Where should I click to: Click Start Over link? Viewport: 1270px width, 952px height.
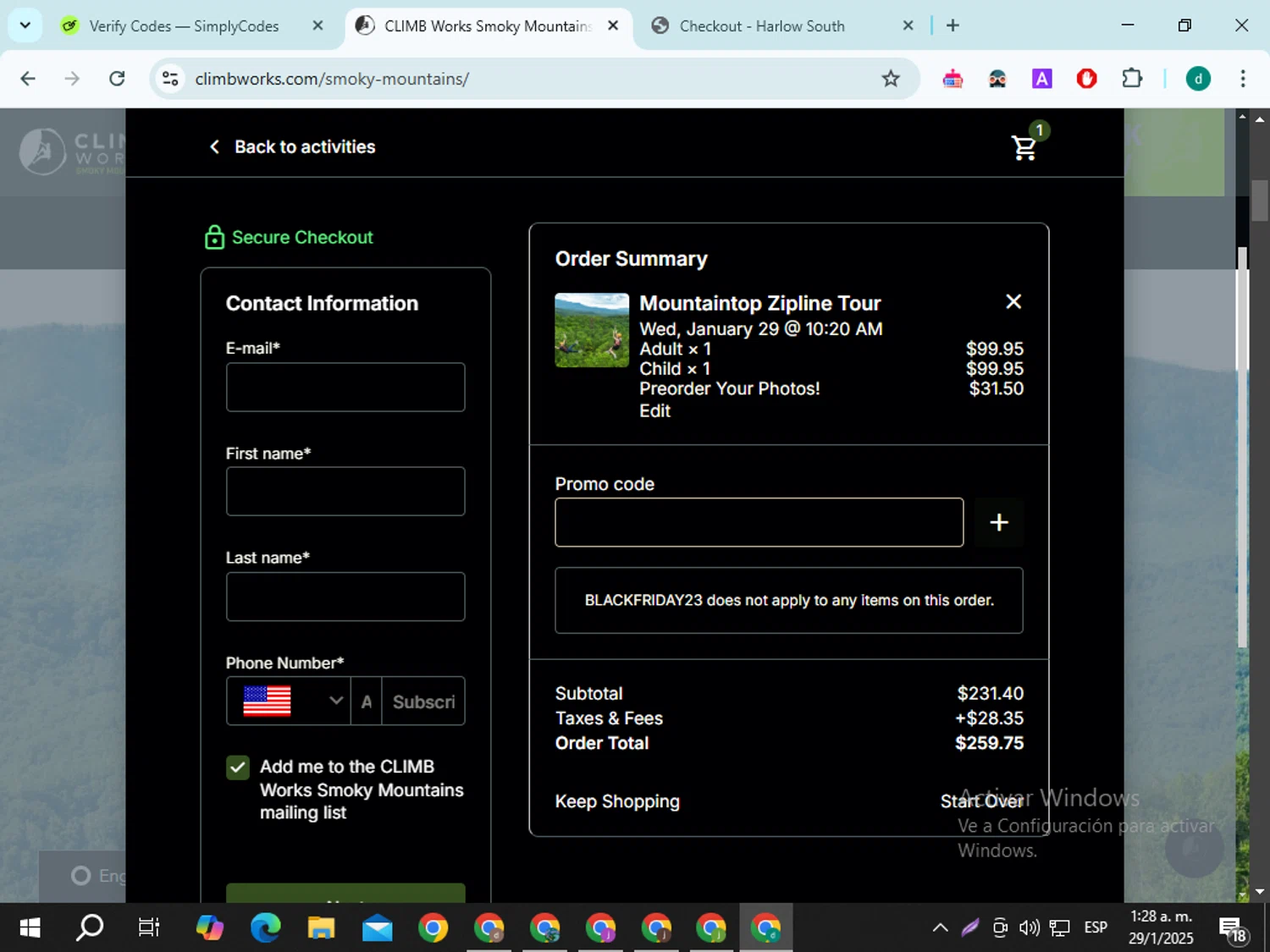point(982,801)
